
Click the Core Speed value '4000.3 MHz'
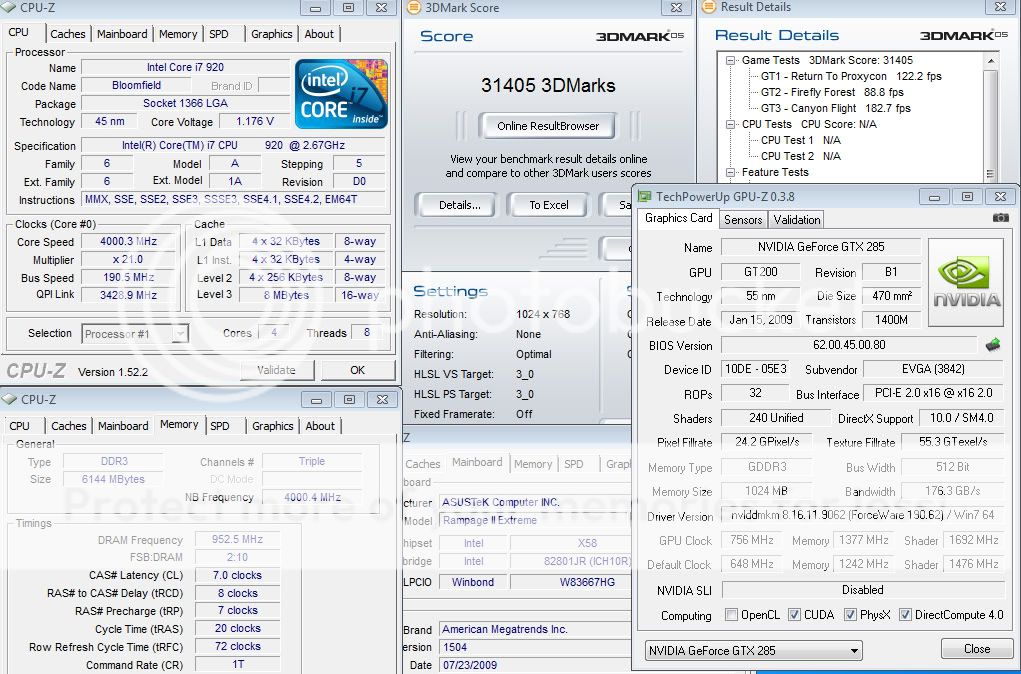[128, 242]
